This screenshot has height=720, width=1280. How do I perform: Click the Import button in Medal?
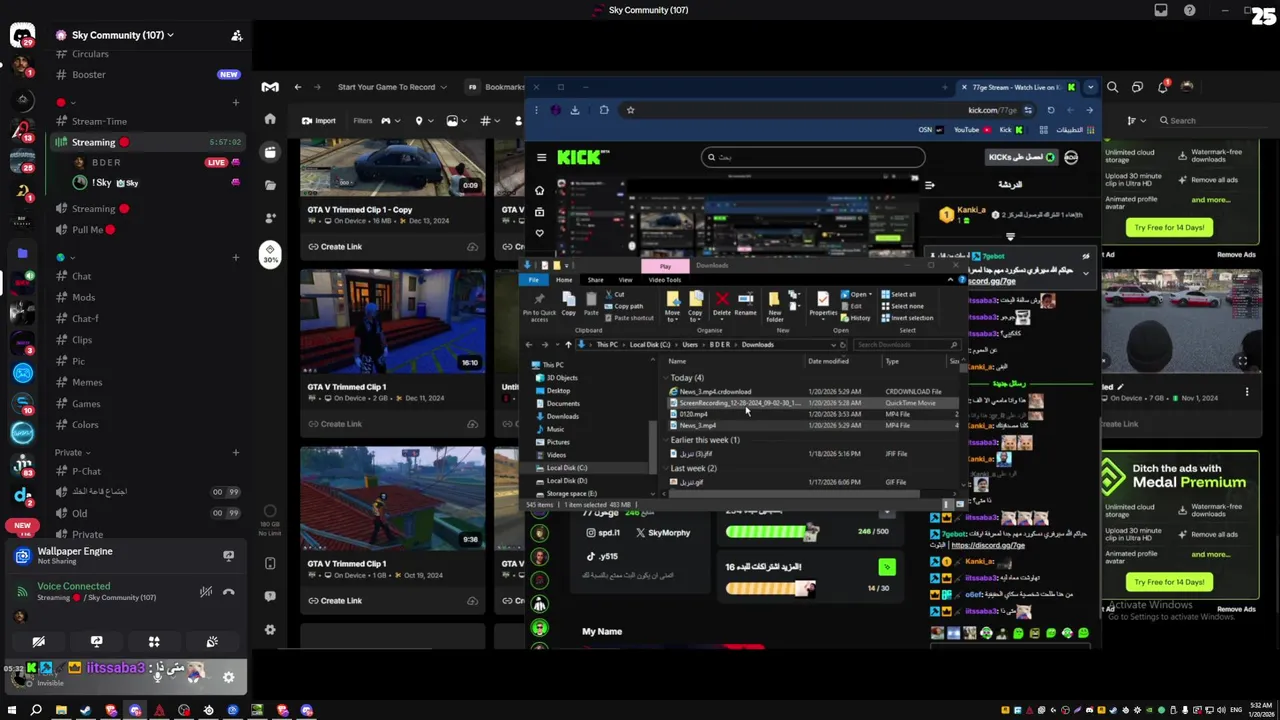click(x=319, y=121)
